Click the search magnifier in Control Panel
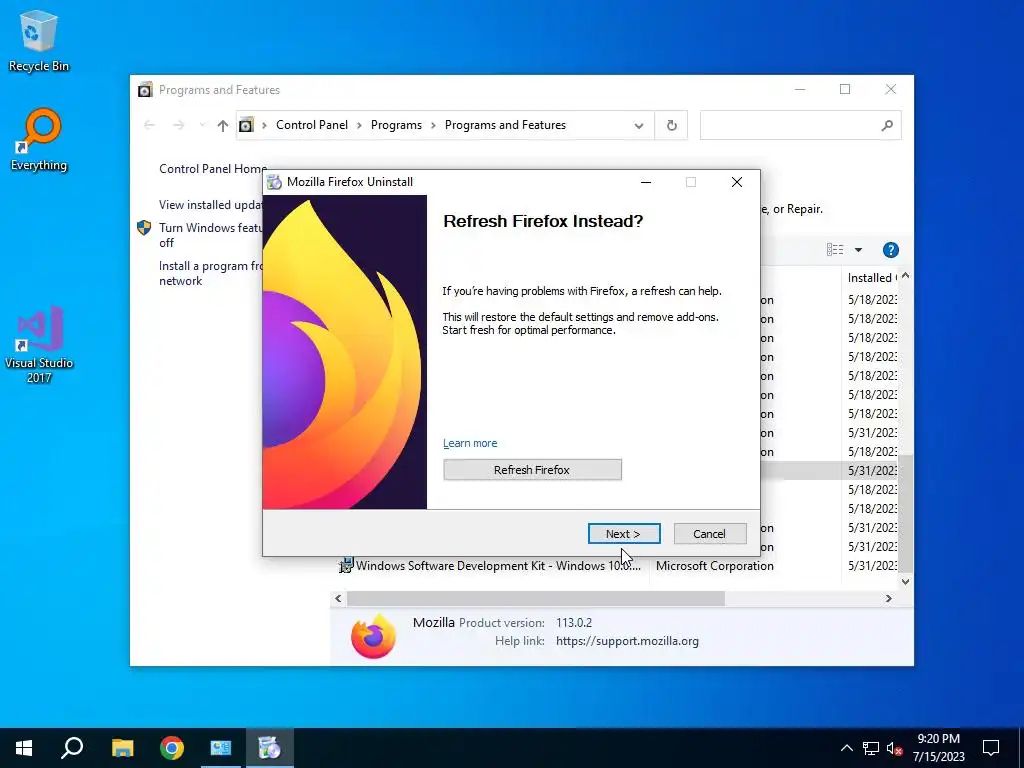The height and width of the screenshot is (768, 1024). [887, 125]
